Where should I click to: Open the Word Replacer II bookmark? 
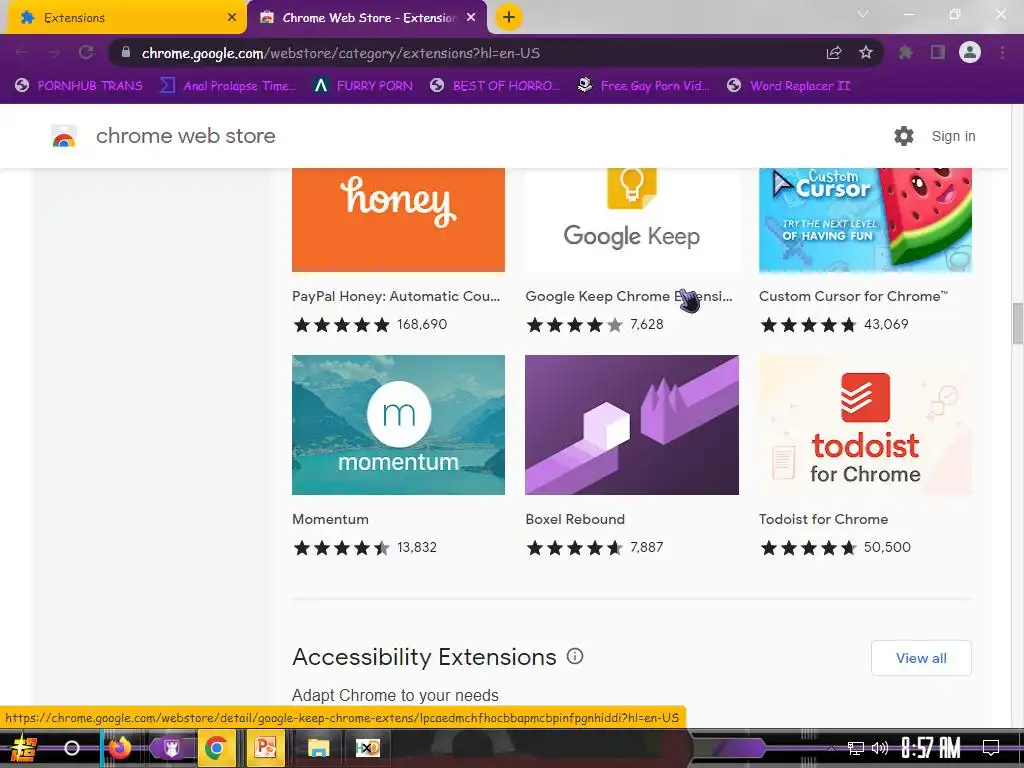coord(789,86)
